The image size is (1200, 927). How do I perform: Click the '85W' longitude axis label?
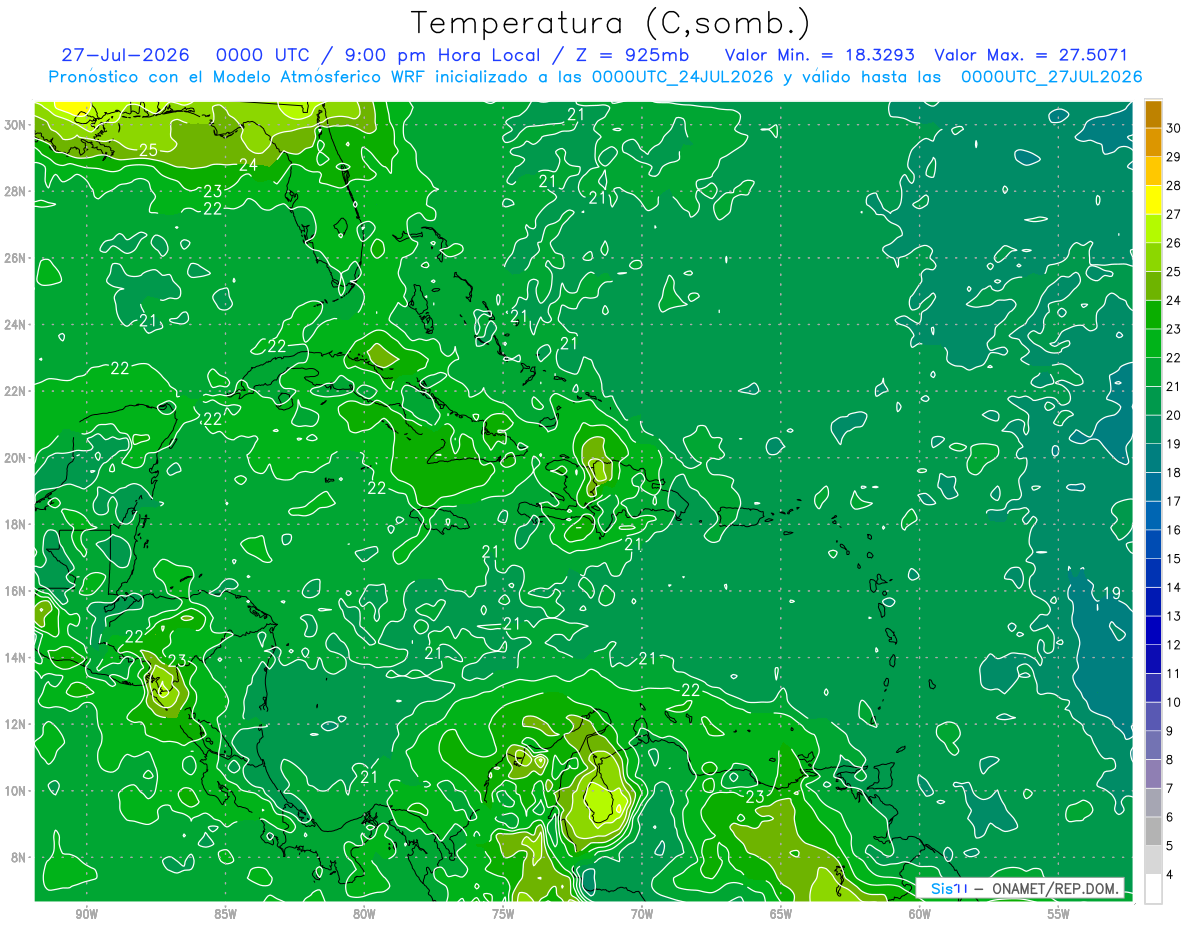[226, 914]
